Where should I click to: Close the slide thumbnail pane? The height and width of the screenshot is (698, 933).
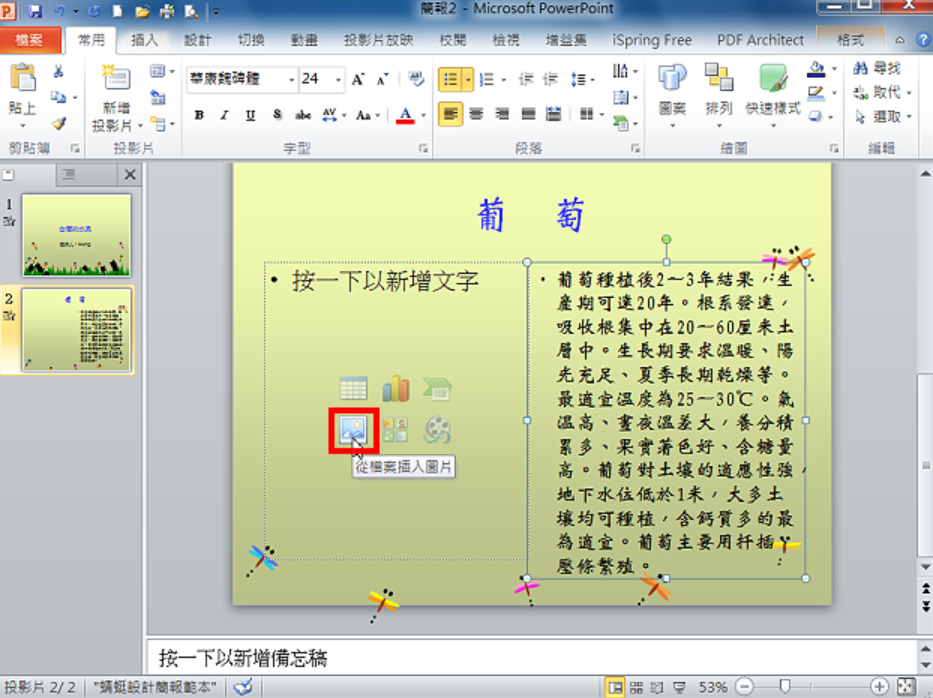(x=130, y=174)
